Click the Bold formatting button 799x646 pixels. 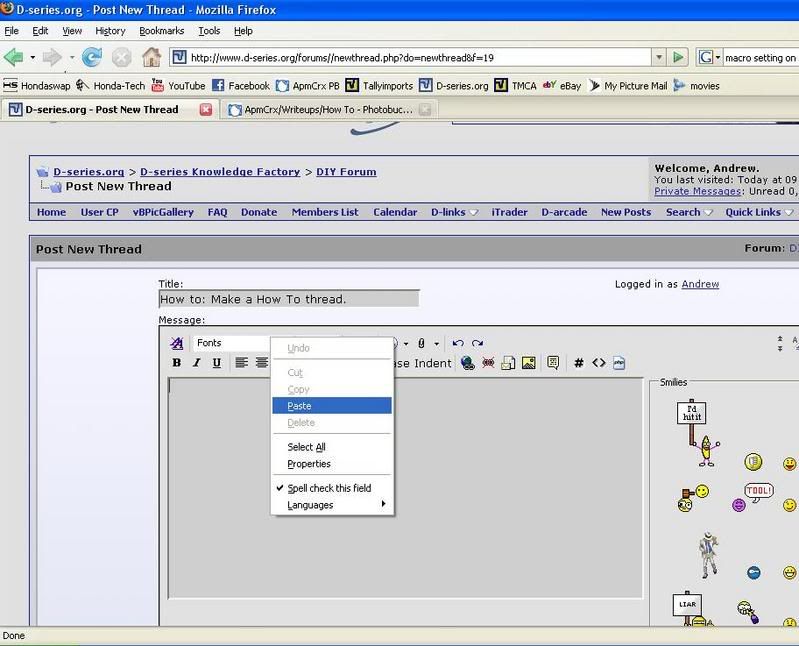(x=177, y=363)
